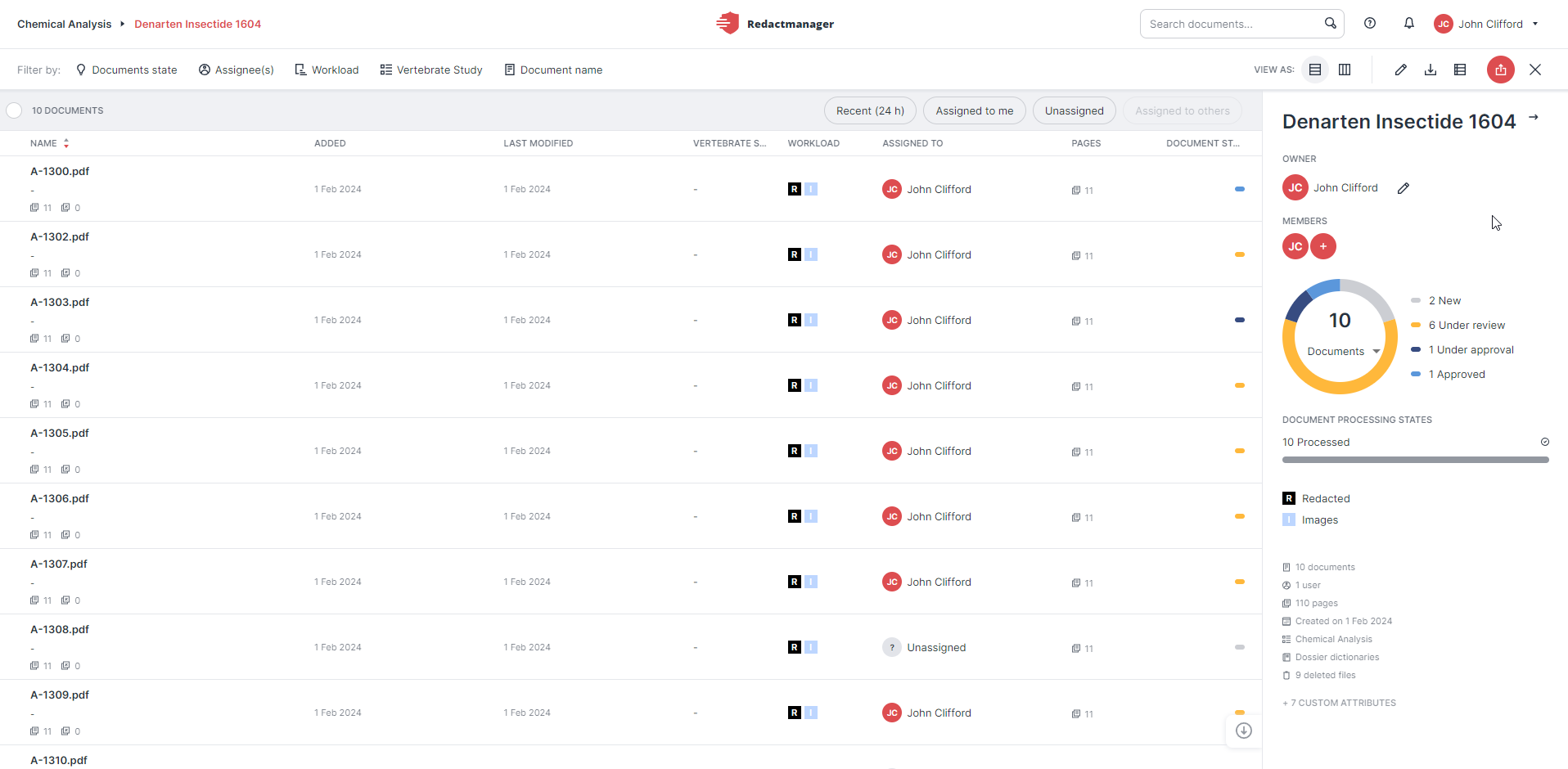The image size is (1568, 769).
Task: Click the Redacted R icon for A-1300.pdf
Action: [795, 189]
